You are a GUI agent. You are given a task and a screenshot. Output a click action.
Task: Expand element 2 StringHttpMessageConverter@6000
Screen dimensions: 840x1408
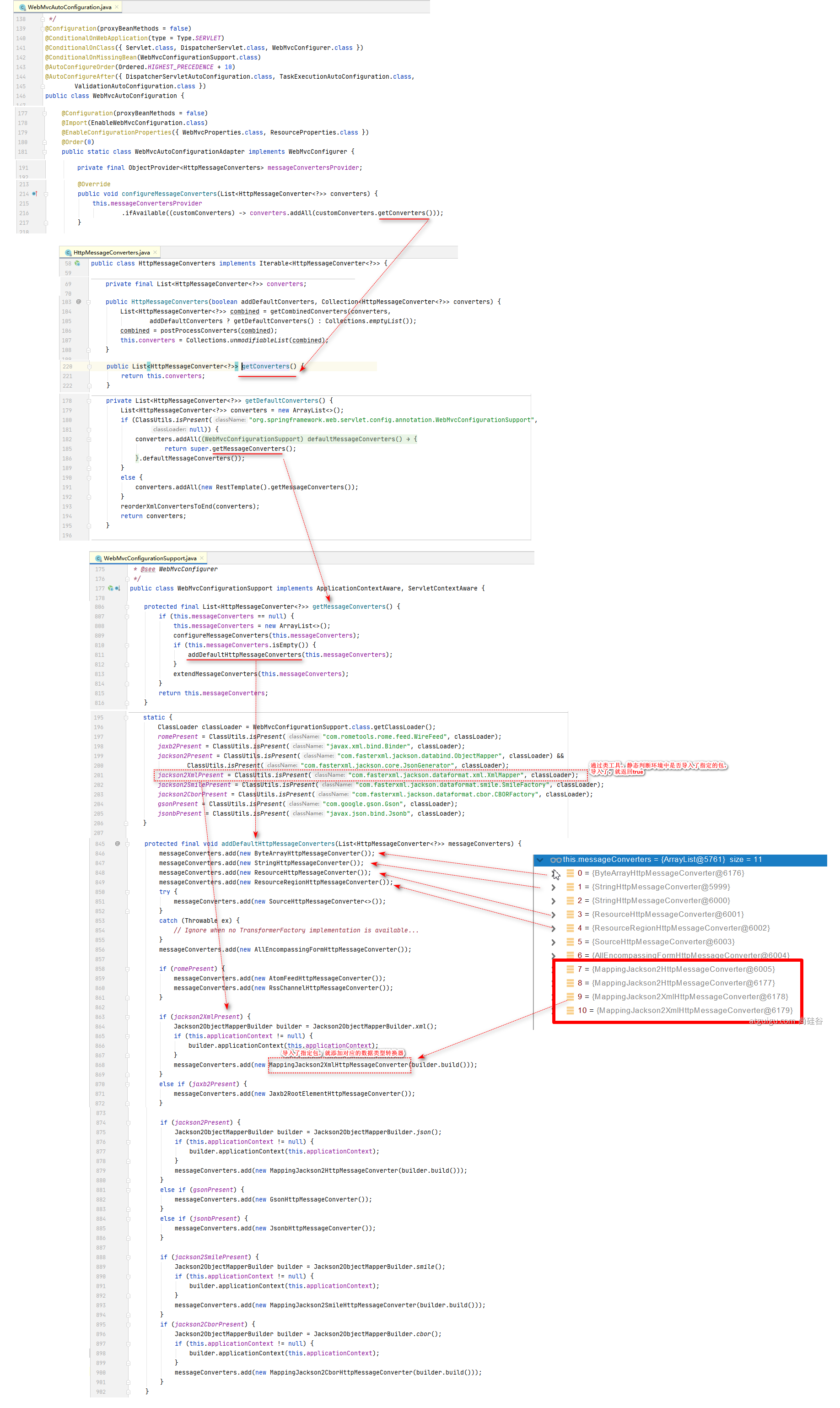pos(554,901)
